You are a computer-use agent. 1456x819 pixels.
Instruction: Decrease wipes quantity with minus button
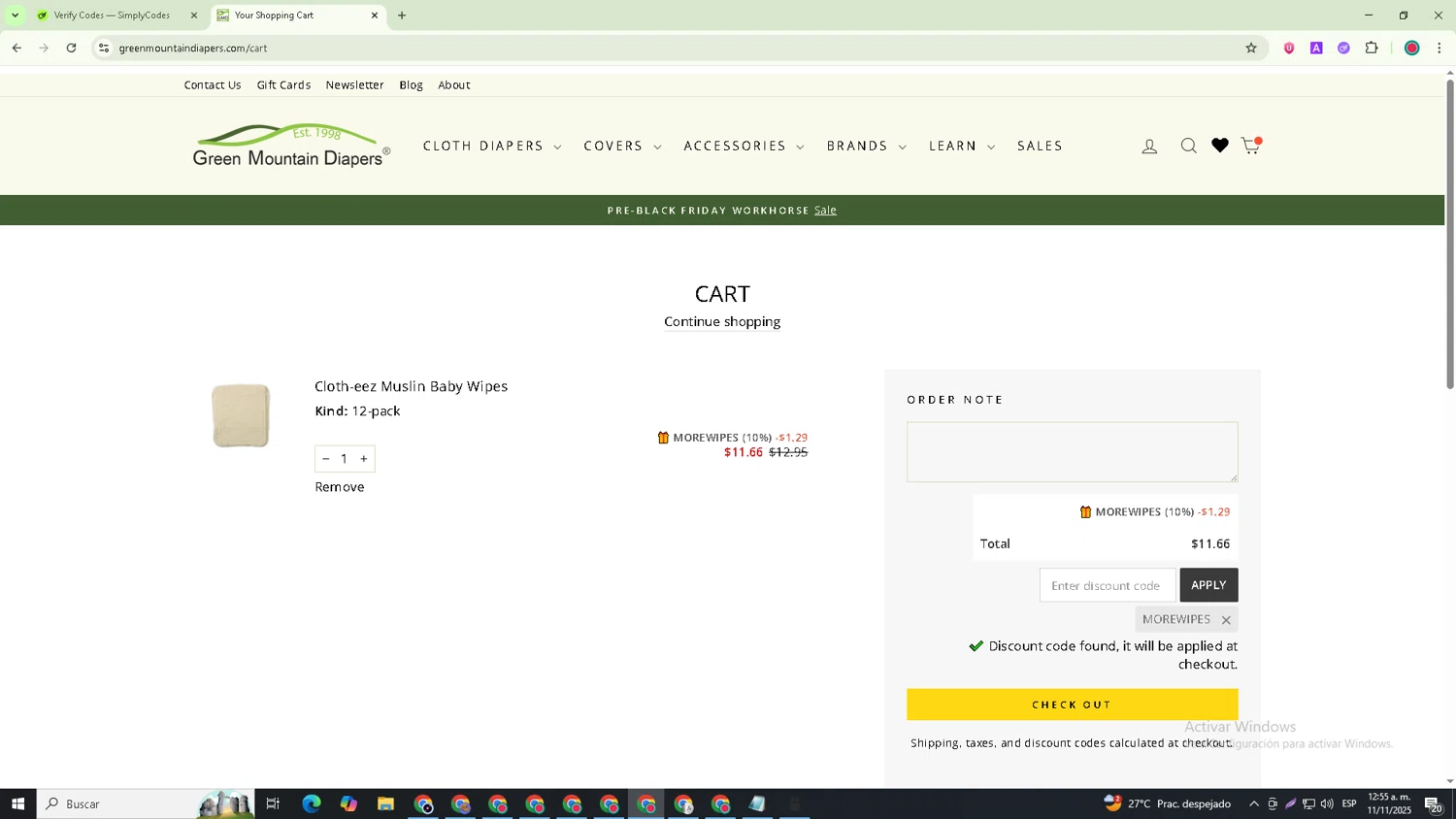tap(326, 459)
